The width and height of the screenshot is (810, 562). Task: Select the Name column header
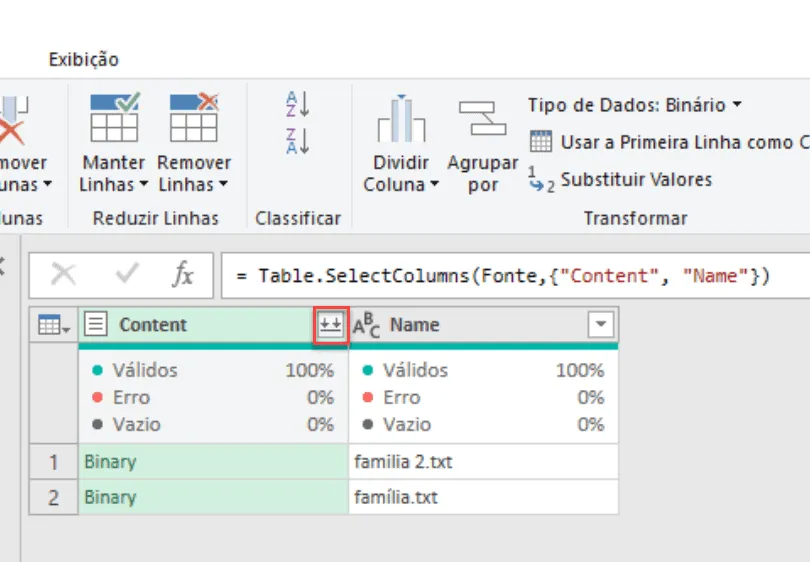tap(484, 325)
